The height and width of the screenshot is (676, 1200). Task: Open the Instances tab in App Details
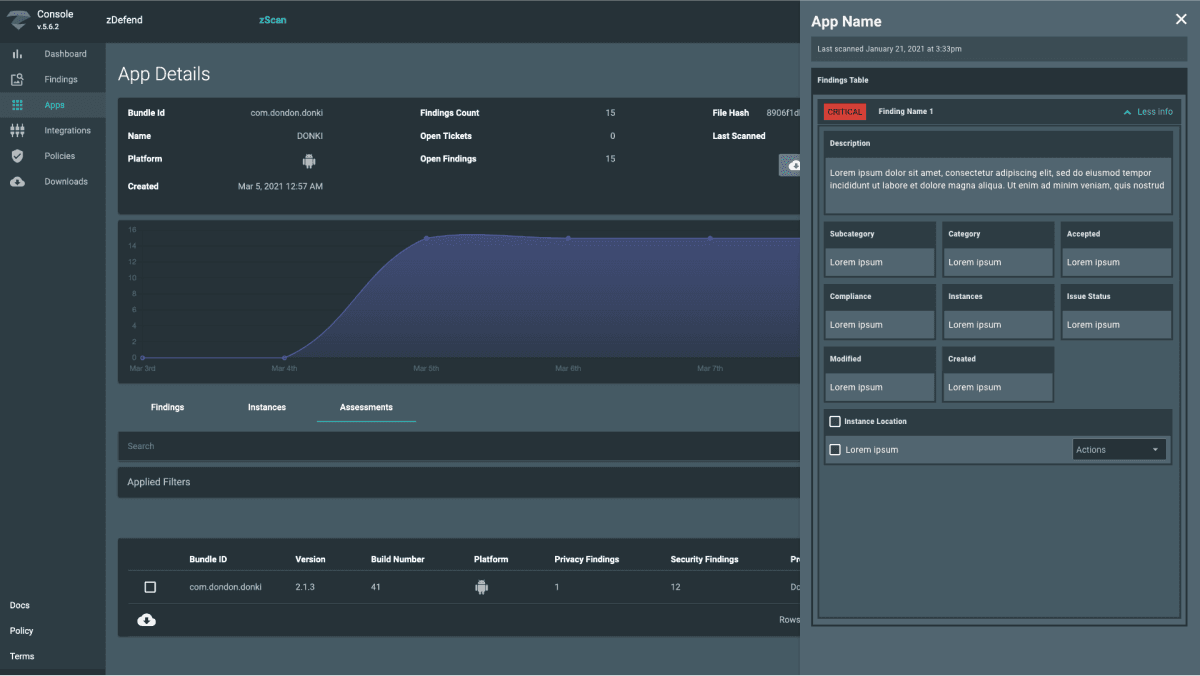(x=267, y=407)
